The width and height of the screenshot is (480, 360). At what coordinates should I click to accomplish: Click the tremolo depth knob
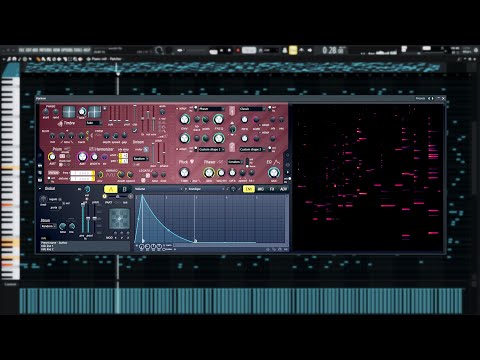107,135
